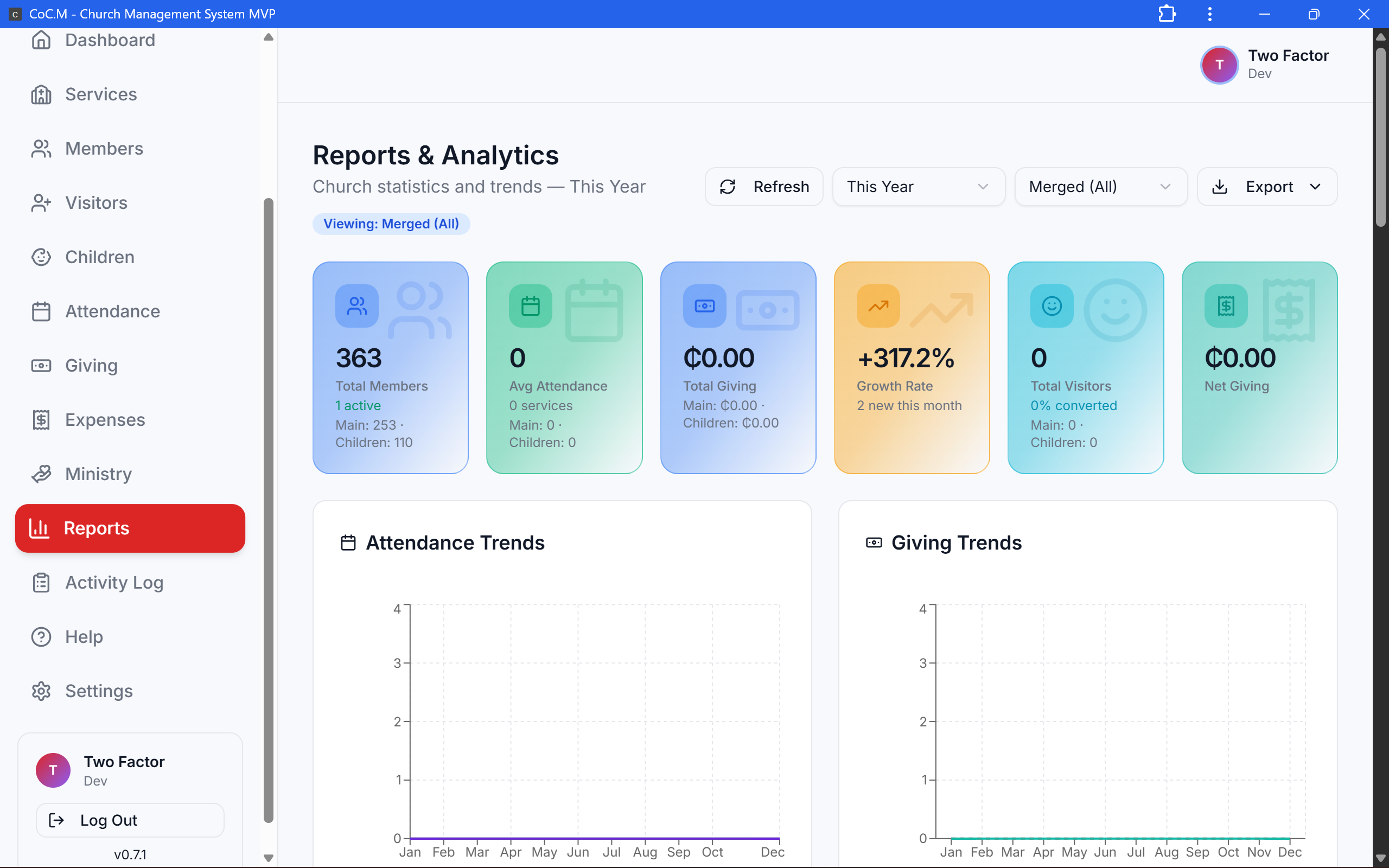This screenshot has height=868, width=1389.
Task: Click the Viewing: Merged (All) badge
Action: click(x=391, y=224)
